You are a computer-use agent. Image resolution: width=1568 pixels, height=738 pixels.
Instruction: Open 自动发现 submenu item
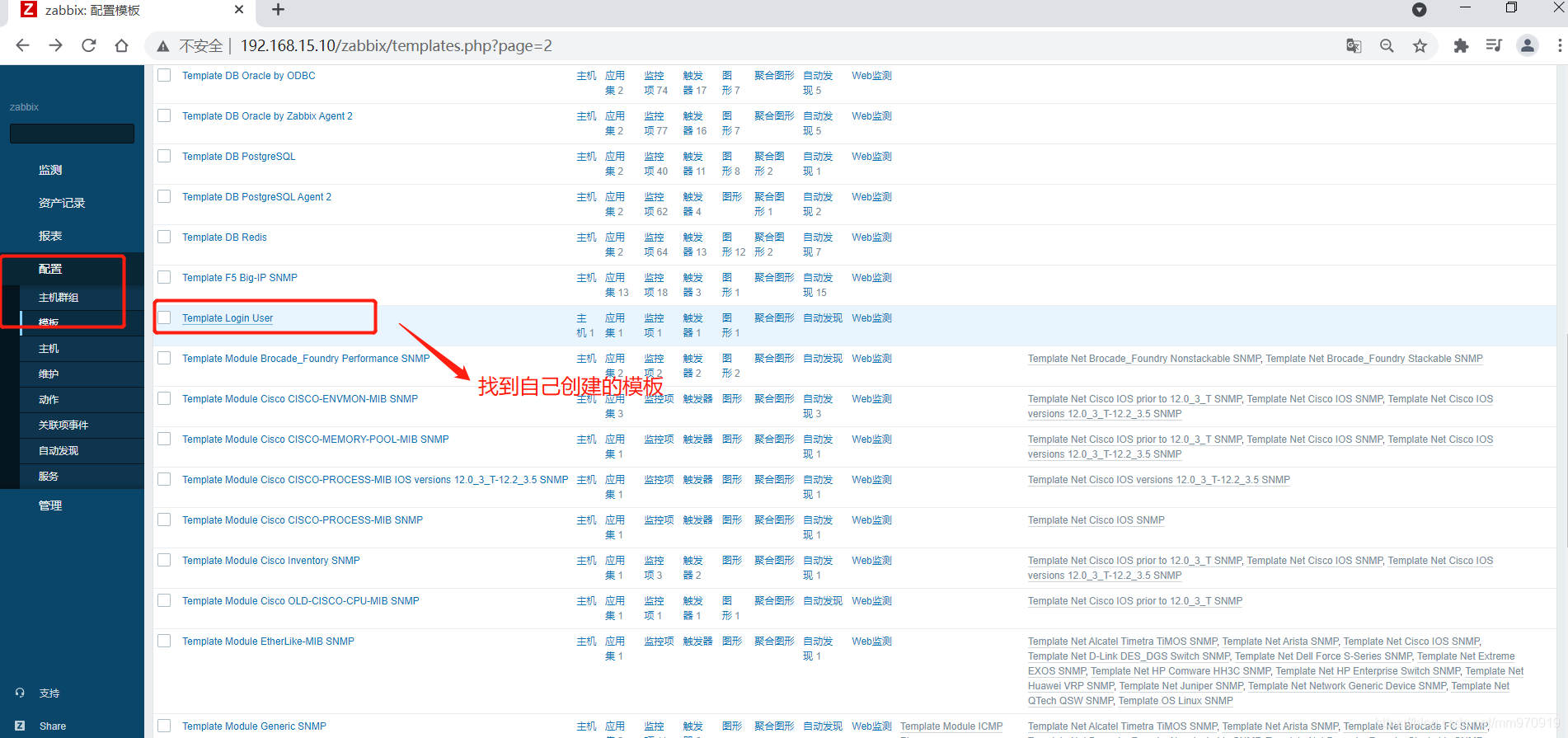point(59,451)
